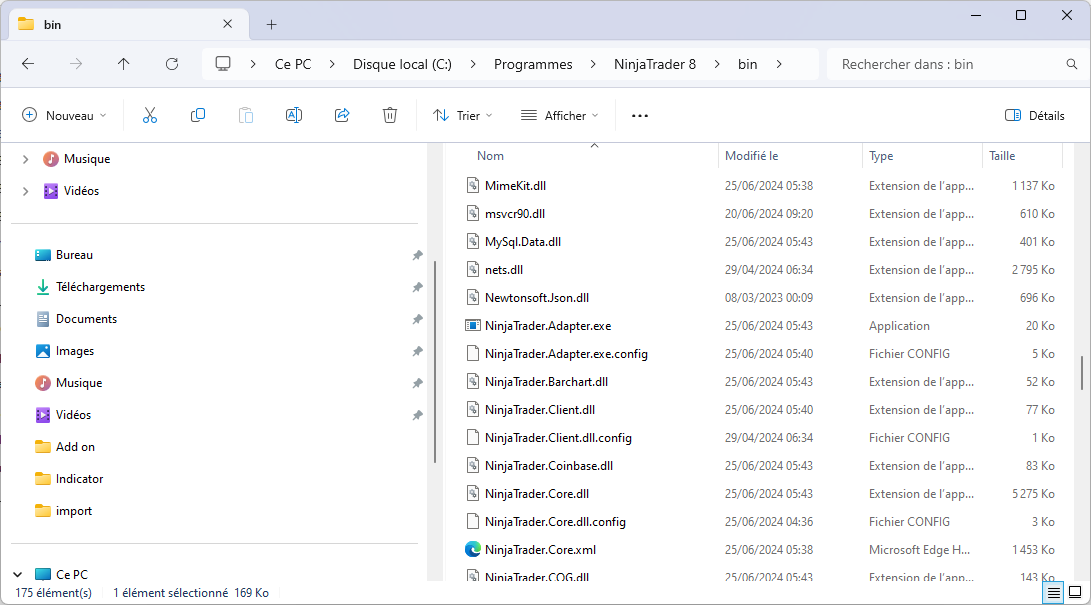
Task: Expand the Musique tree node
Action: pos(26,159)
